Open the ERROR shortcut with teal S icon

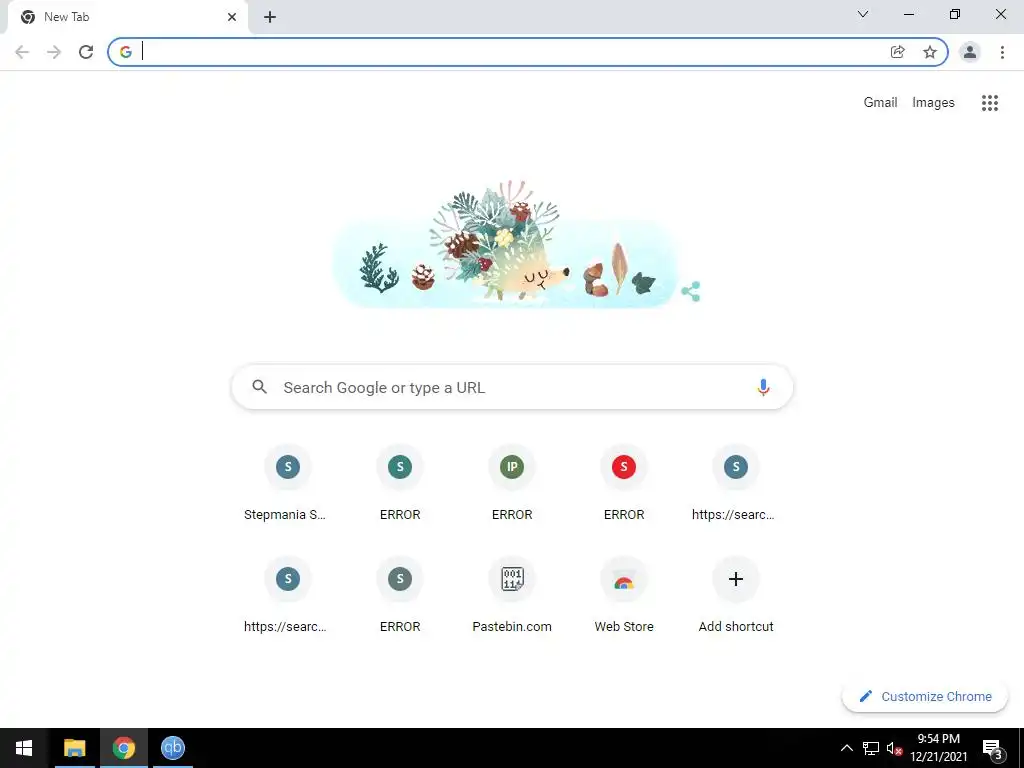(x=400, y=483)
